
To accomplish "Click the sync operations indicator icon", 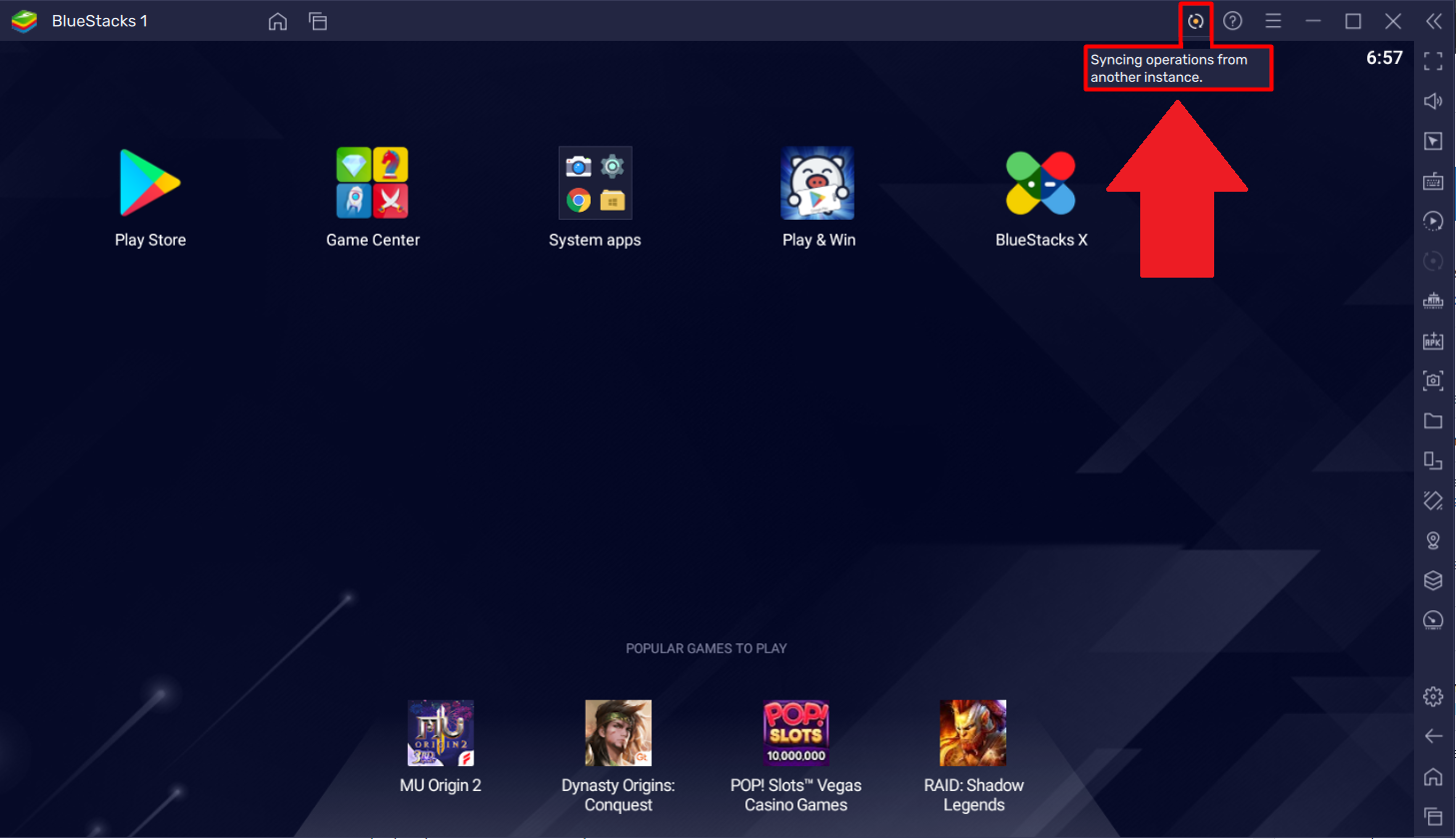I will (x=1195, y=21).
